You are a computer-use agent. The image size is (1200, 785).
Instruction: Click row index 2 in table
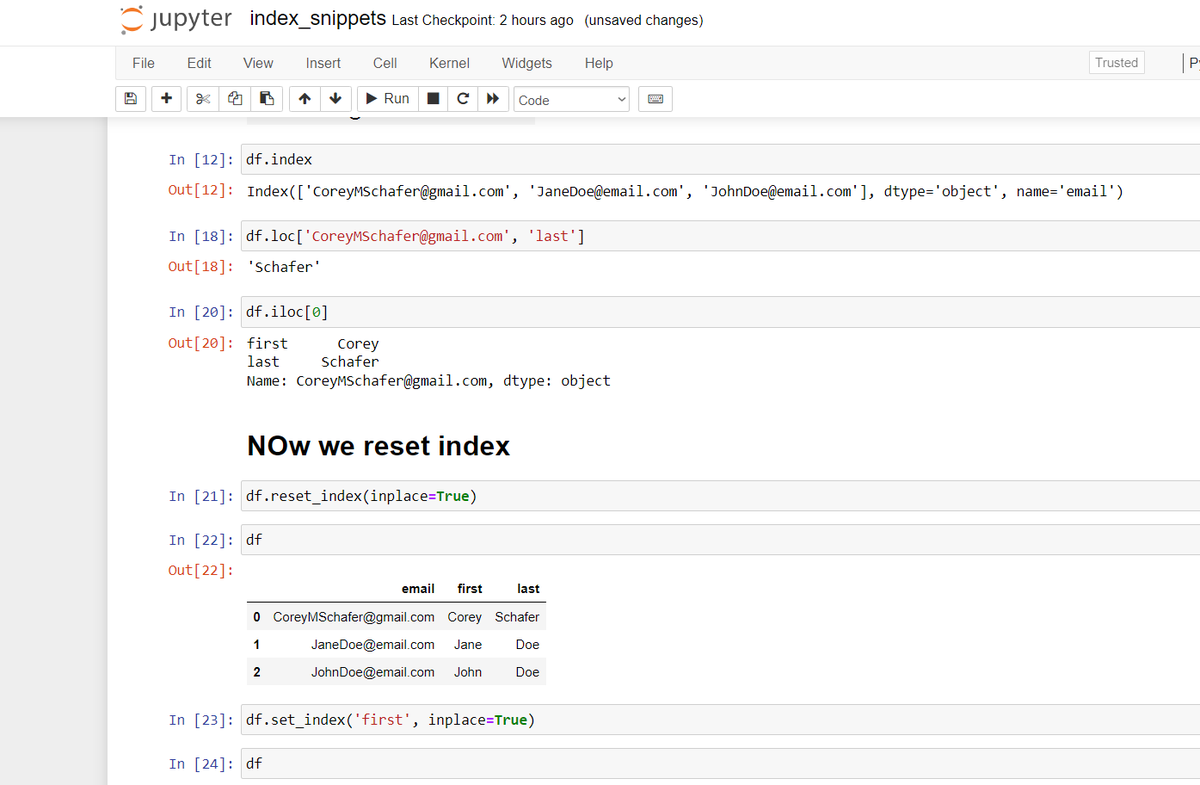[x=257, y=673]
